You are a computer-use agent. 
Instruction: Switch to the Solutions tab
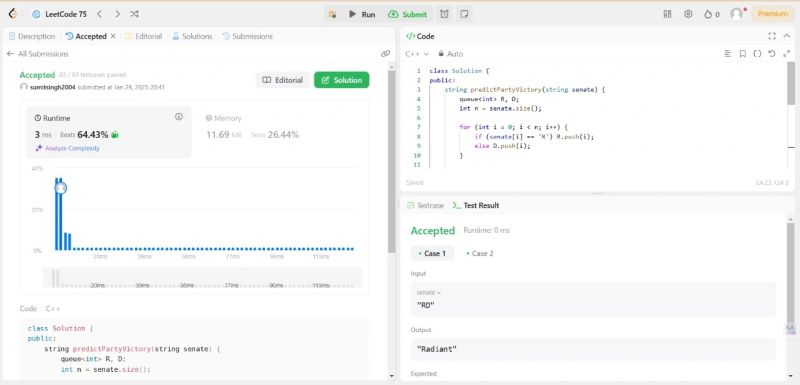[192, 36]
